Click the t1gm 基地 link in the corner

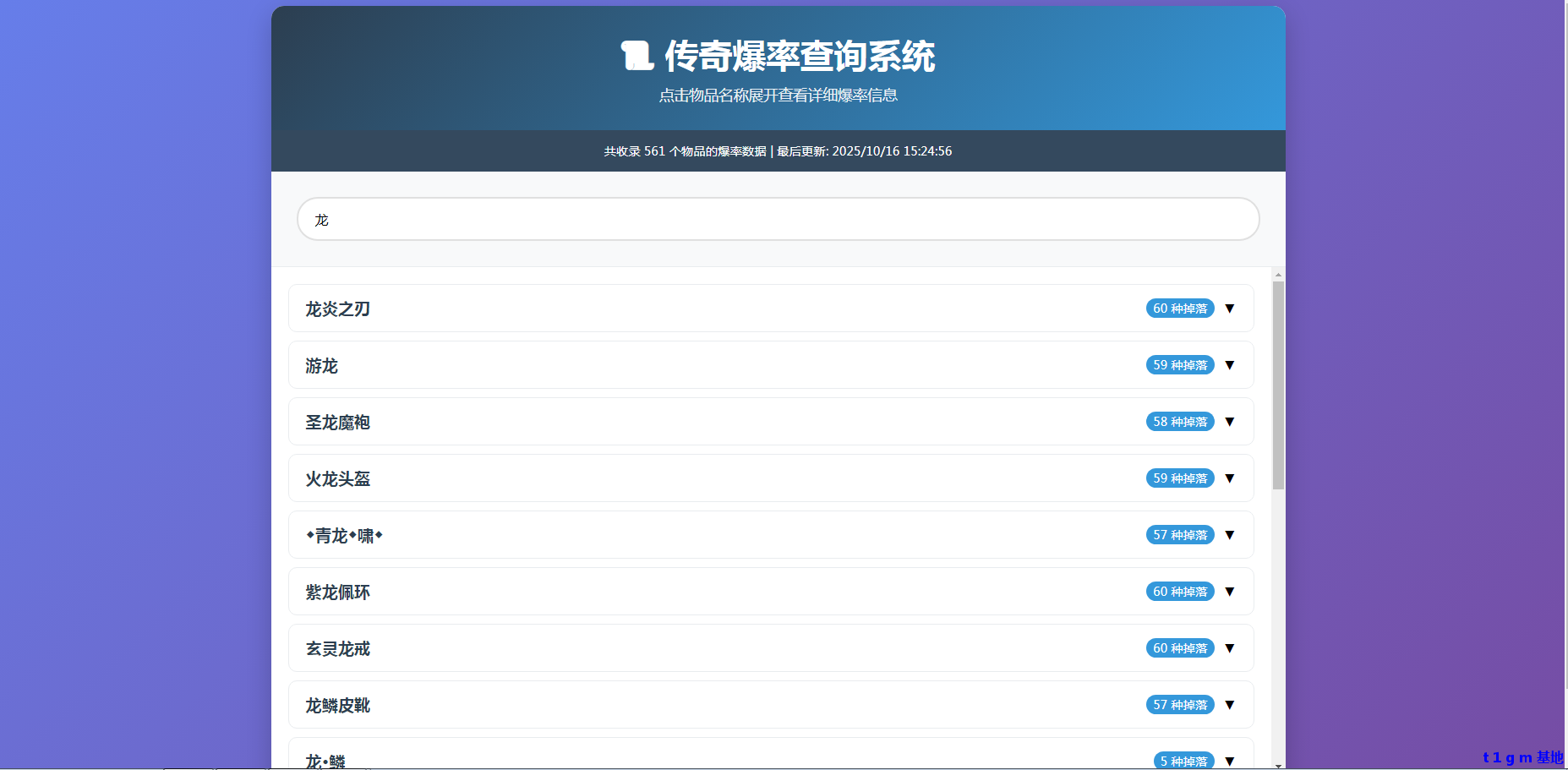[x=1523, y=757]
